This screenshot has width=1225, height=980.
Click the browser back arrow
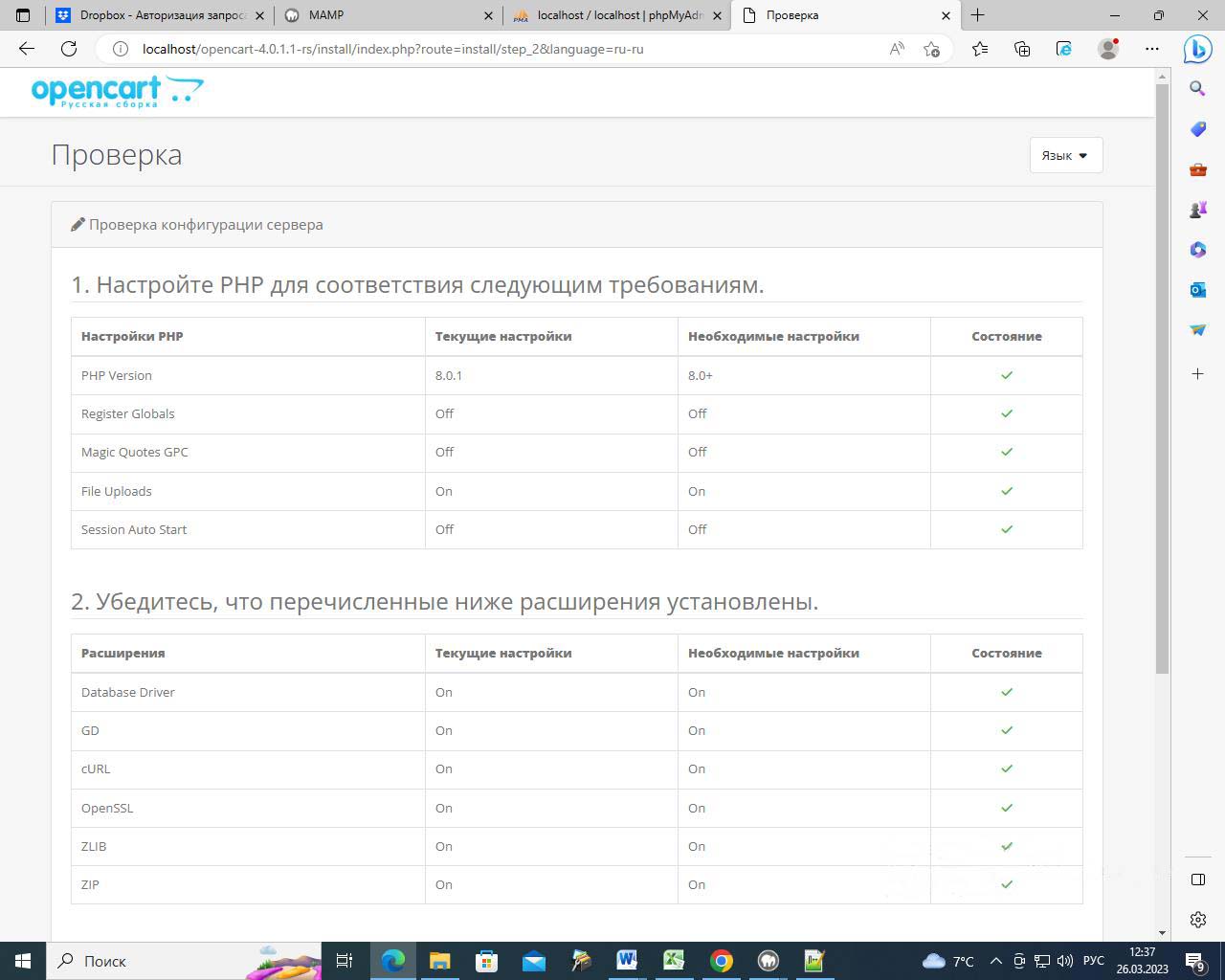click(27, 49)
